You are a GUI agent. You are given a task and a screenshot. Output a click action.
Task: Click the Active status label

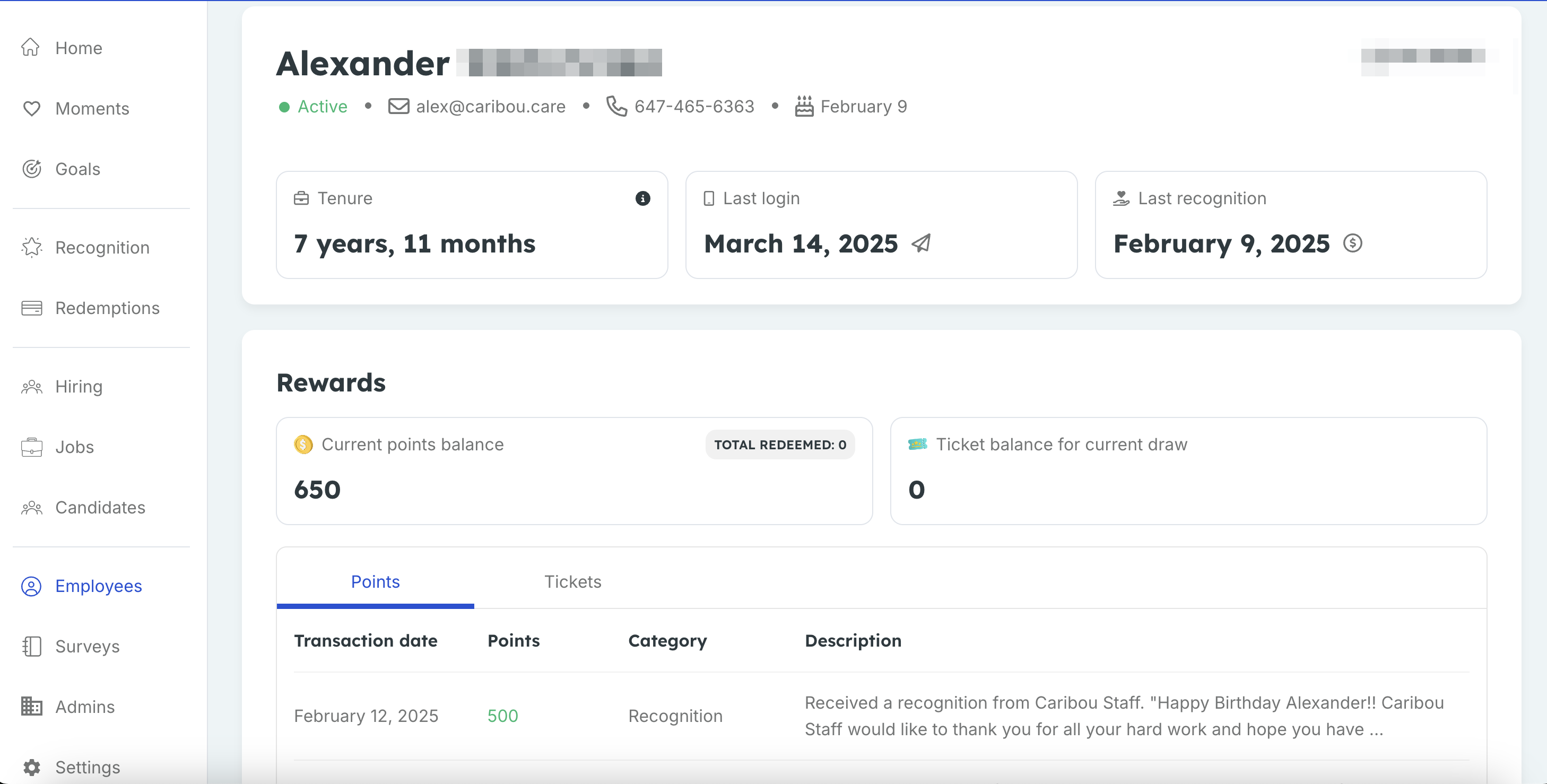(x=323, y=106)
